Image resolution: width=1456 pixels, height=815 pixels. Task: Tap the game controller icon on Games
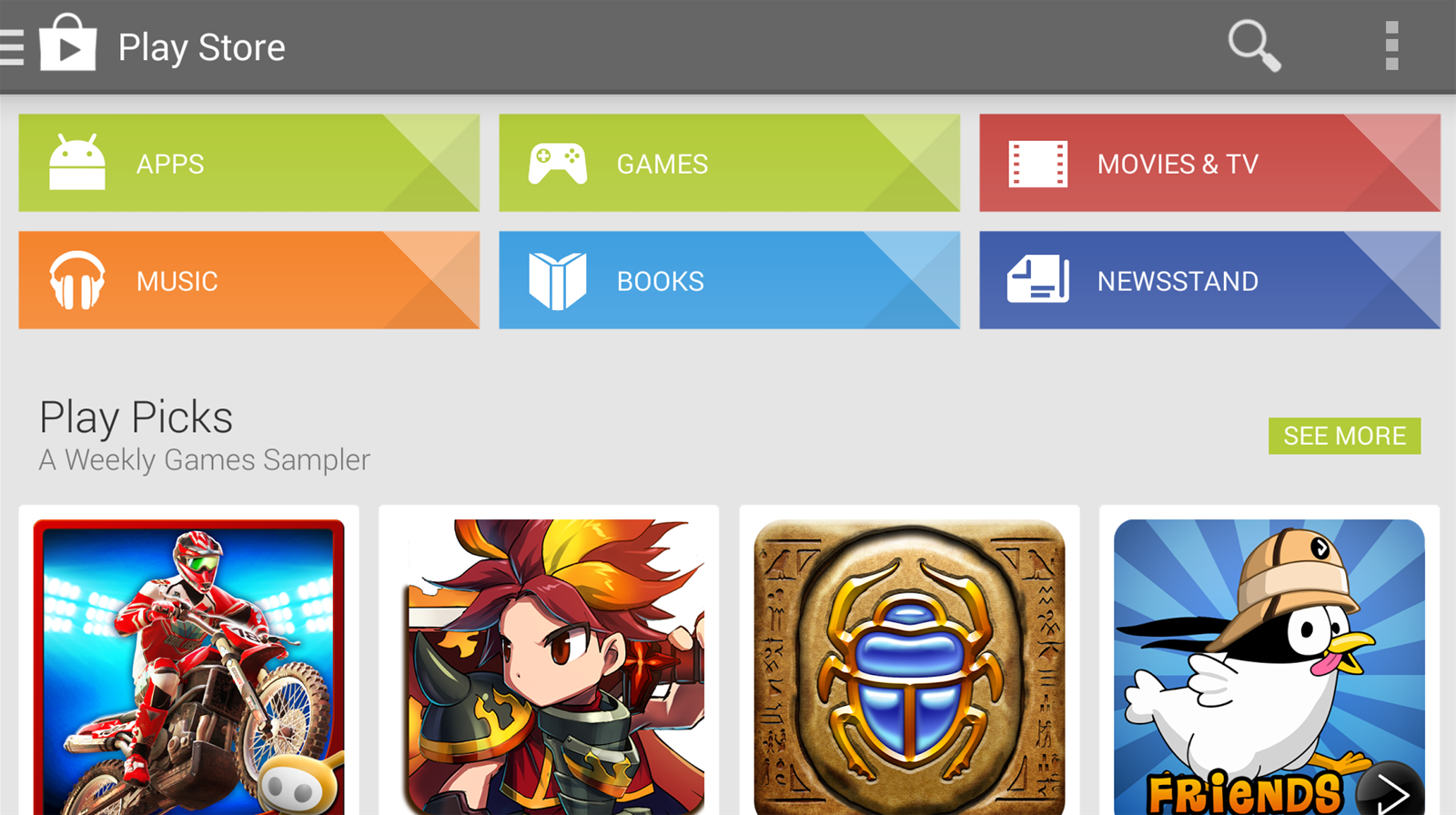click(x=558, y=164)
